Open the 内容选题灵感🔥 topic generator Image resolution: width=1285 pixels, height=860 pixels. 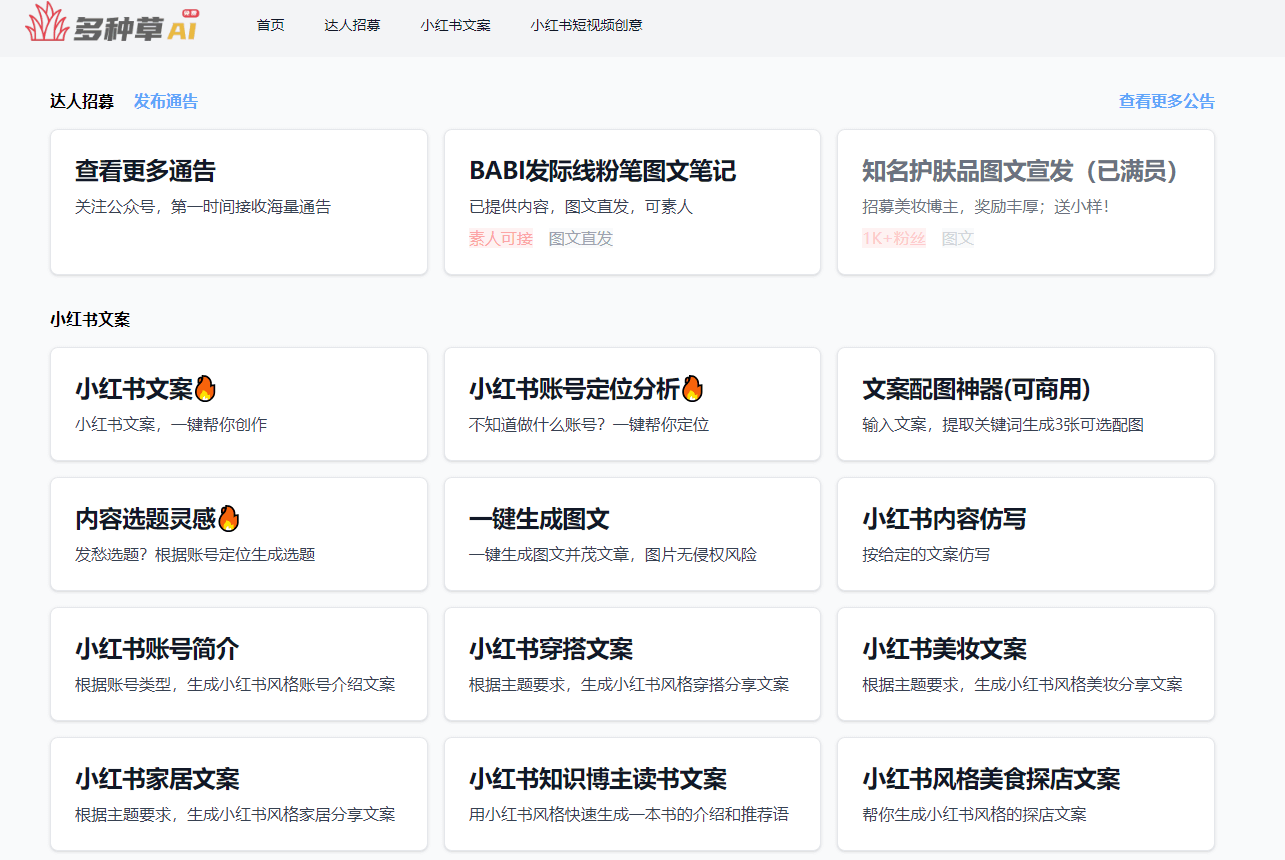(x=238, y=534)
